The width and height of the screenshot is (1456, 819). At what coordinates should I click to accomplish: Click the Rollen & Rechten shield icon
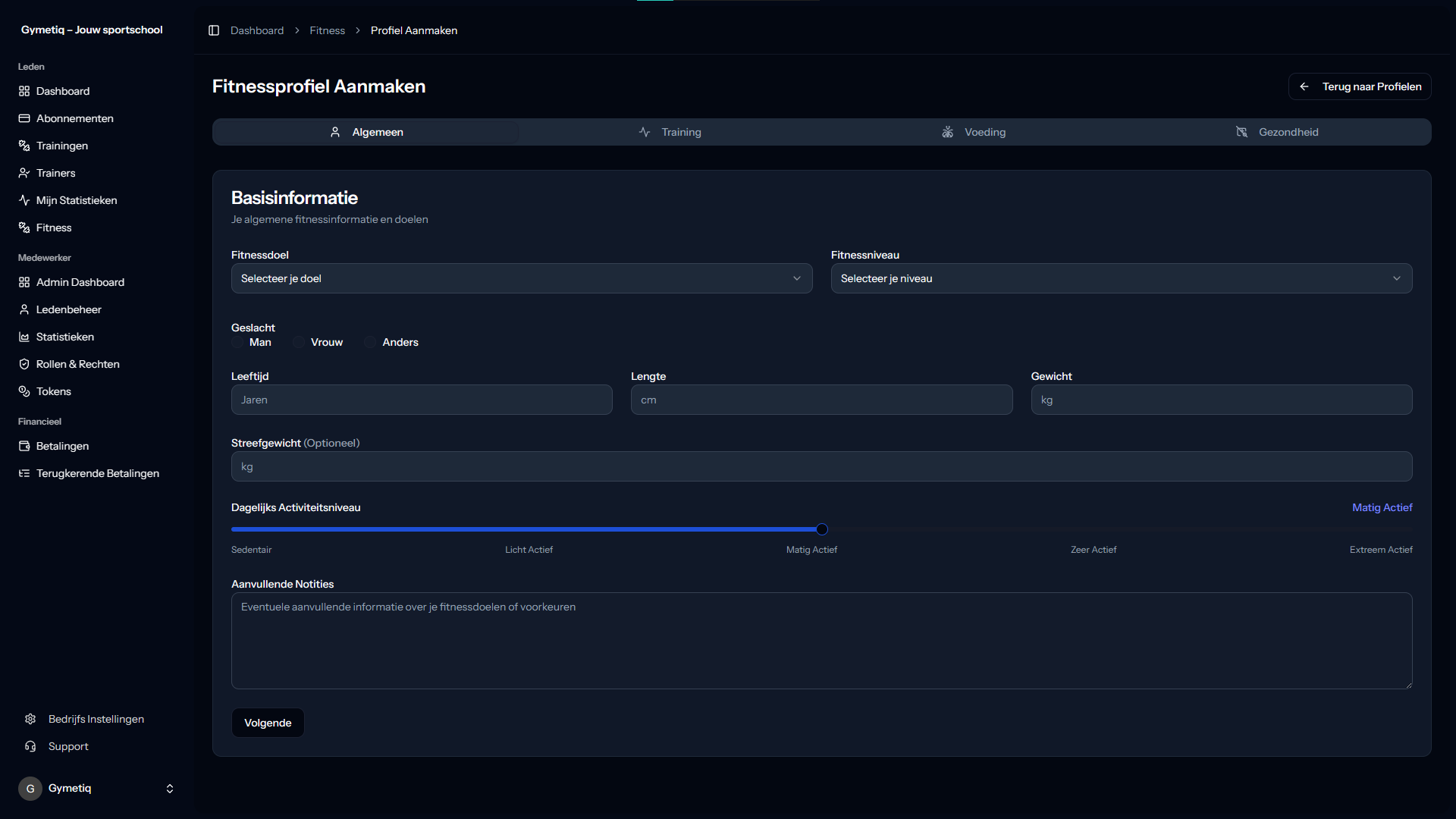click(24, 364)
